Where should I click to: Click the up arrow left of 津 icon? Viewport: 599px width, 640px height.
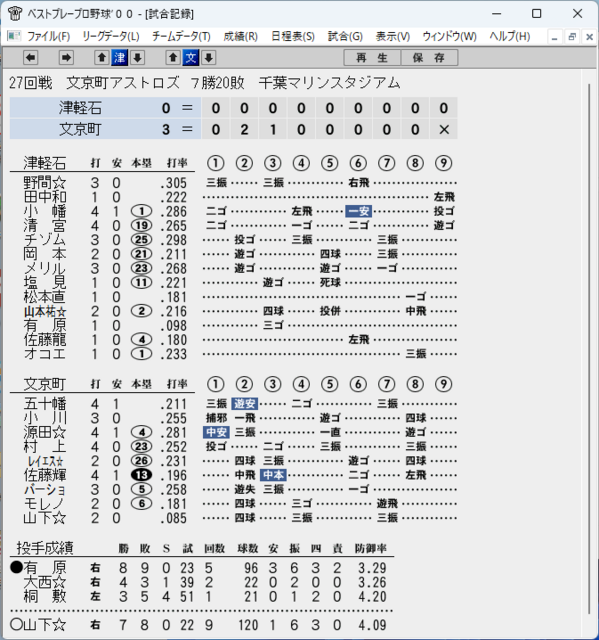[102, 58]
